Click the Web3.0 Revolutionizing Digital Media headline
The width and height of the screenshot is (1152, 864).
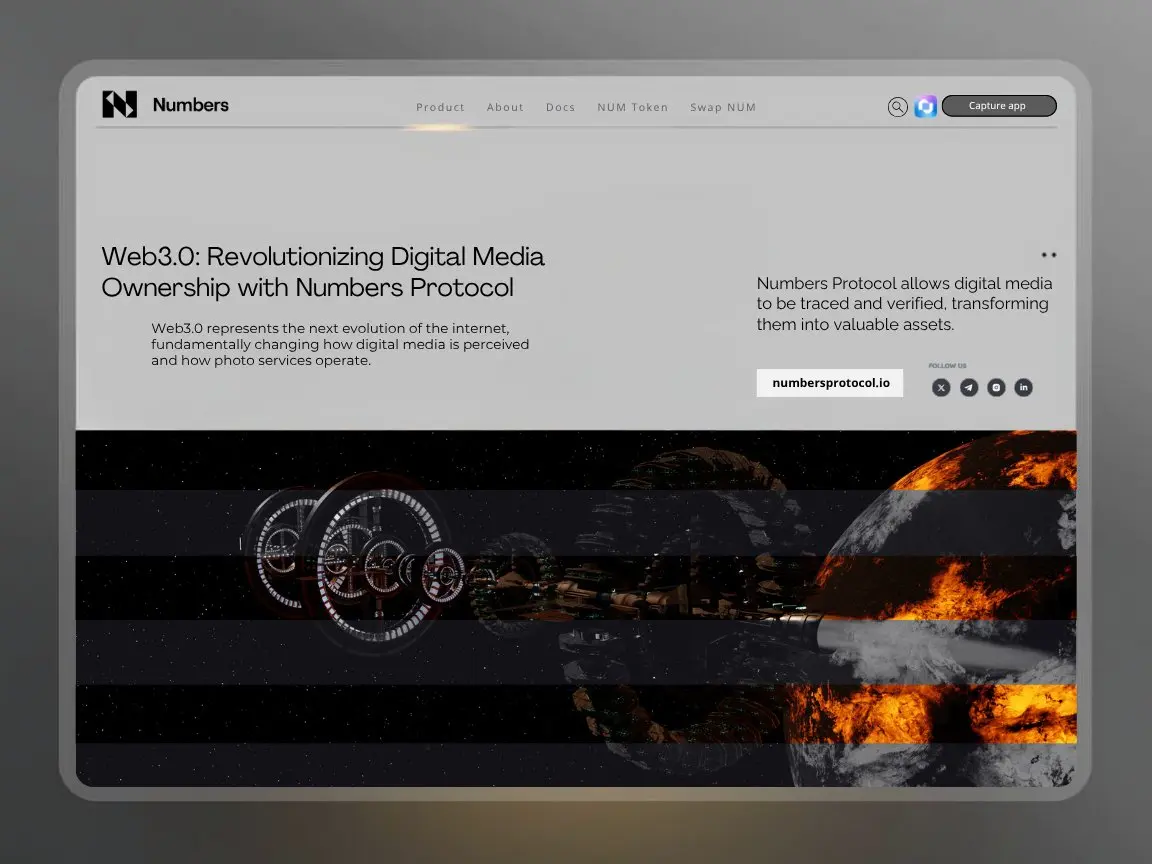tap(323, 272)
